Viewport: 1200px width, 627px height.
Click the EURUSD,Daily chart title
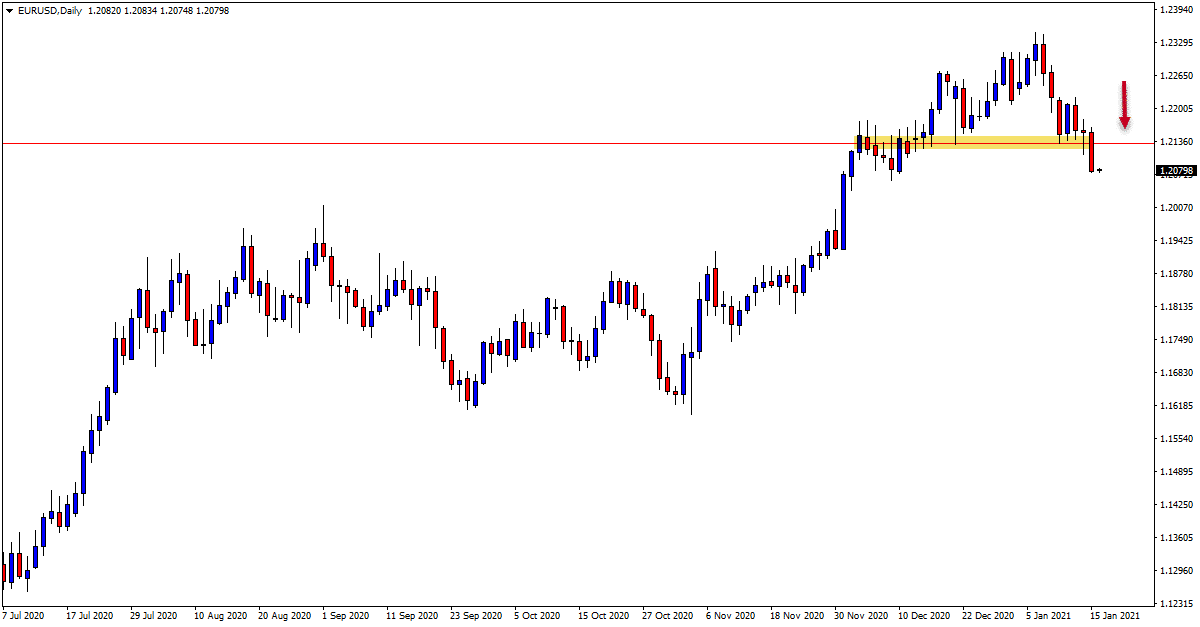pos(48,11)
